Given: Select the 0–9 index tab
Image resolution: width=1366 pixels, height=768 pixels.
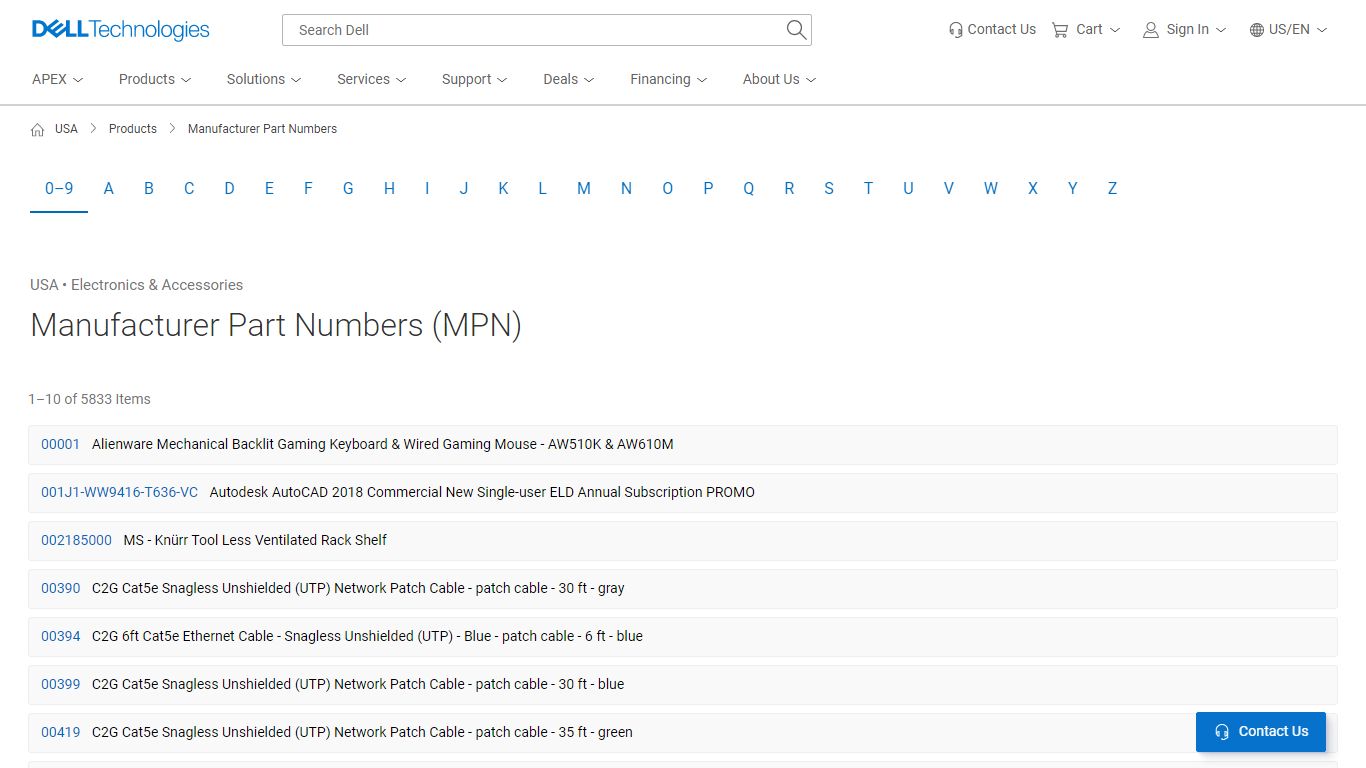Looking at the screenshot, I should 59,188.
